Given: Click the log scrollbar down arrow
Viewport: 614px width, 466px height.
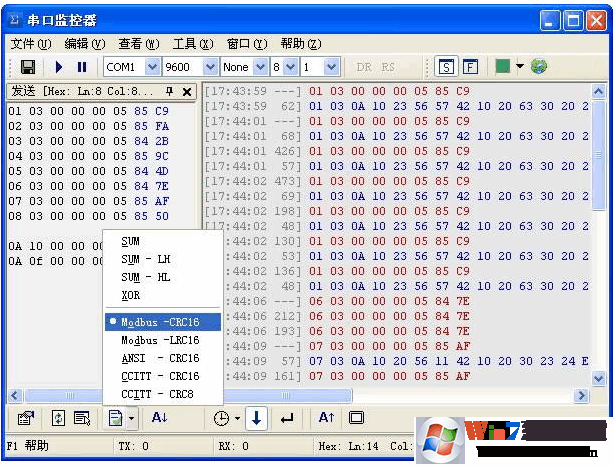Looking at the screenshot, I should (x=598, y=379).
